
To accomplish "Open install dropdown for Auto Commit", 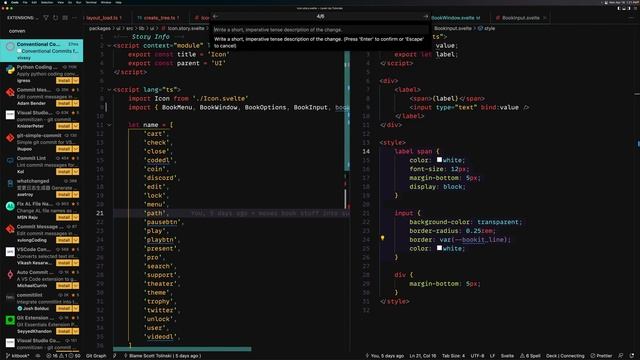I will pyautogui.click(x=76, y=286).
